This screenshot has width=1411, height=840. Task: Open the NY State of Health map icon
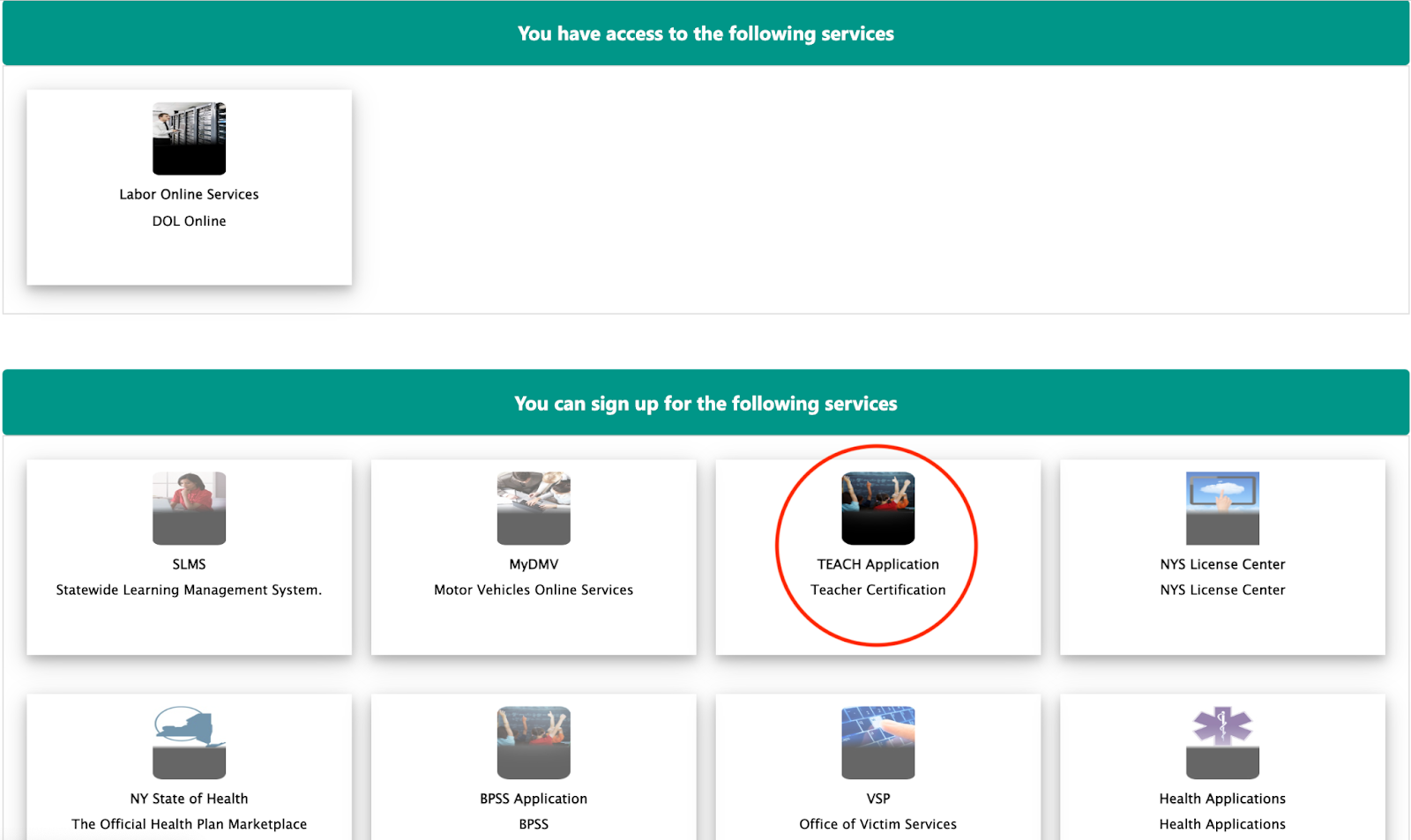coord(189,743)
